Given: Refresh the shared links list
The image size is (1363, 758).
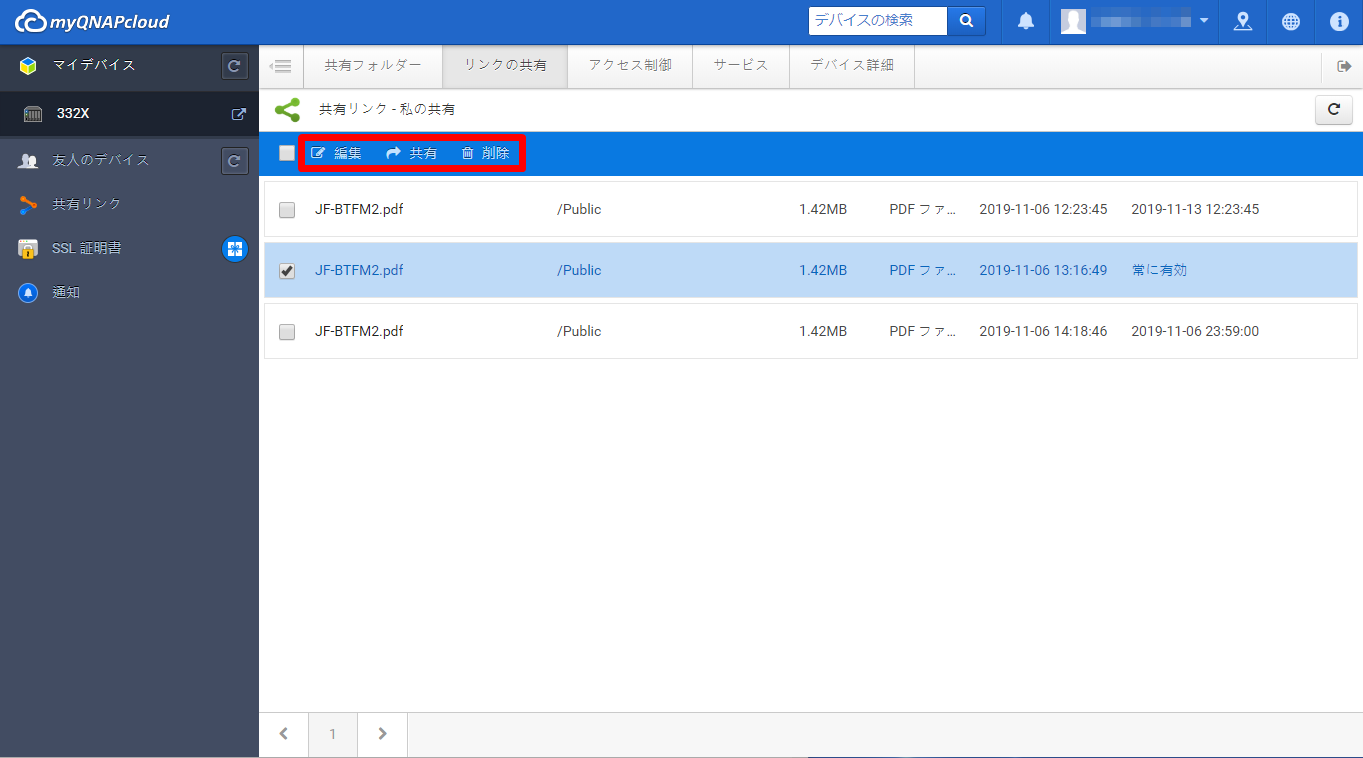Looking at the screenshot, I should pos(1333,110).
